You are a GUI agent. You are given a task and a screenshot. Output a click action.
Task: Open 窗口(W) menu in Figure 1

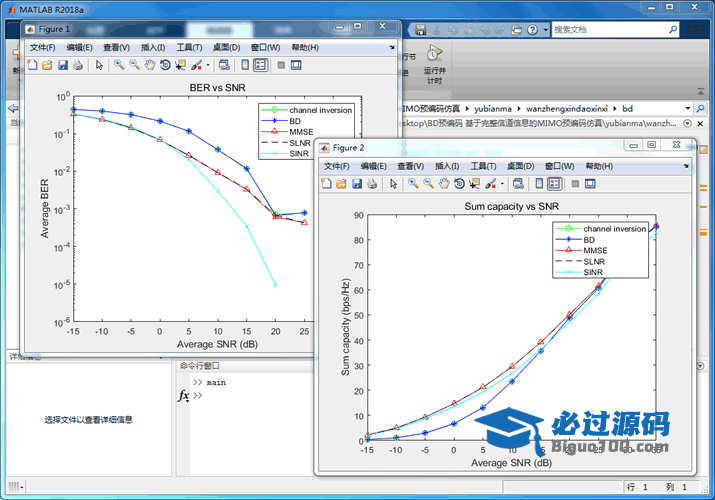coord(265,47)
